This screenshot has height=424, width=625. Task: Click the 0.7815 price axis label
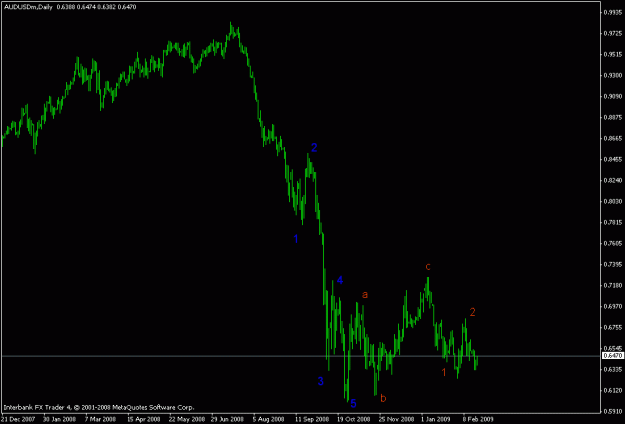click(613, 222)
